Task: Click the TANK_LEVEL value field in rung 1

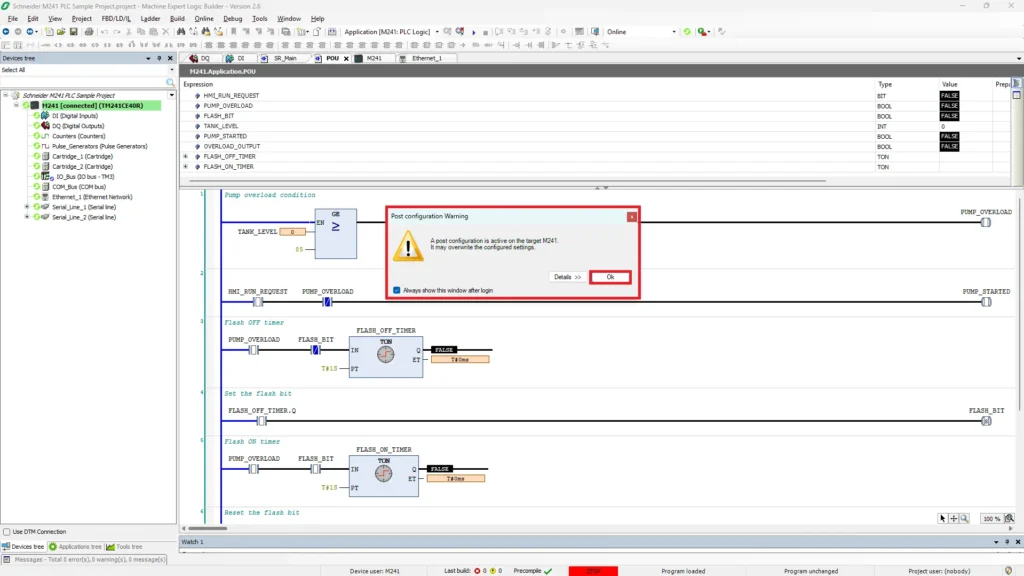Action: click(292, 232)
